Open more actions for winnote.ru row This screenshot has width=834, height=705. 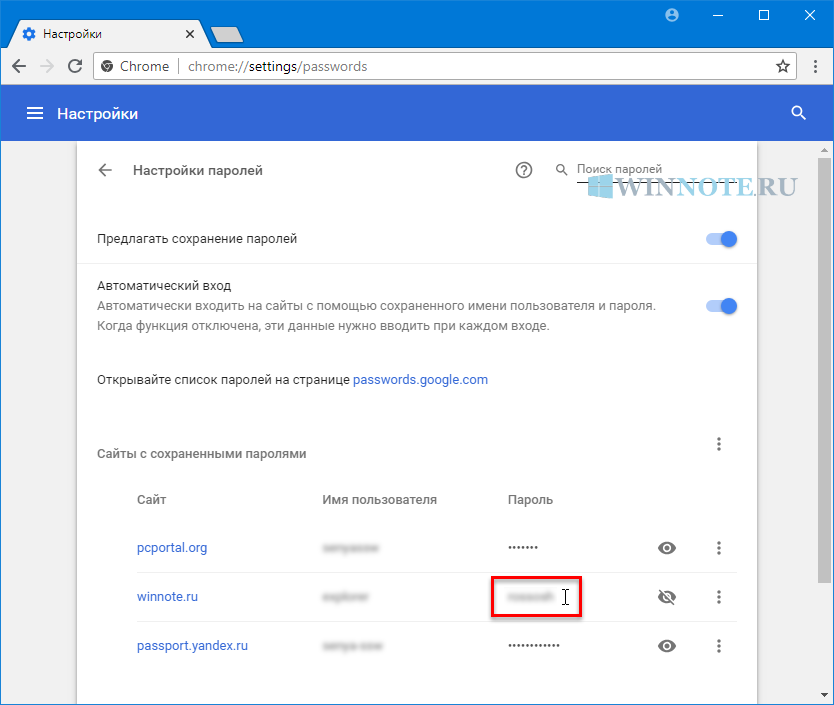[x=719, y=597]
